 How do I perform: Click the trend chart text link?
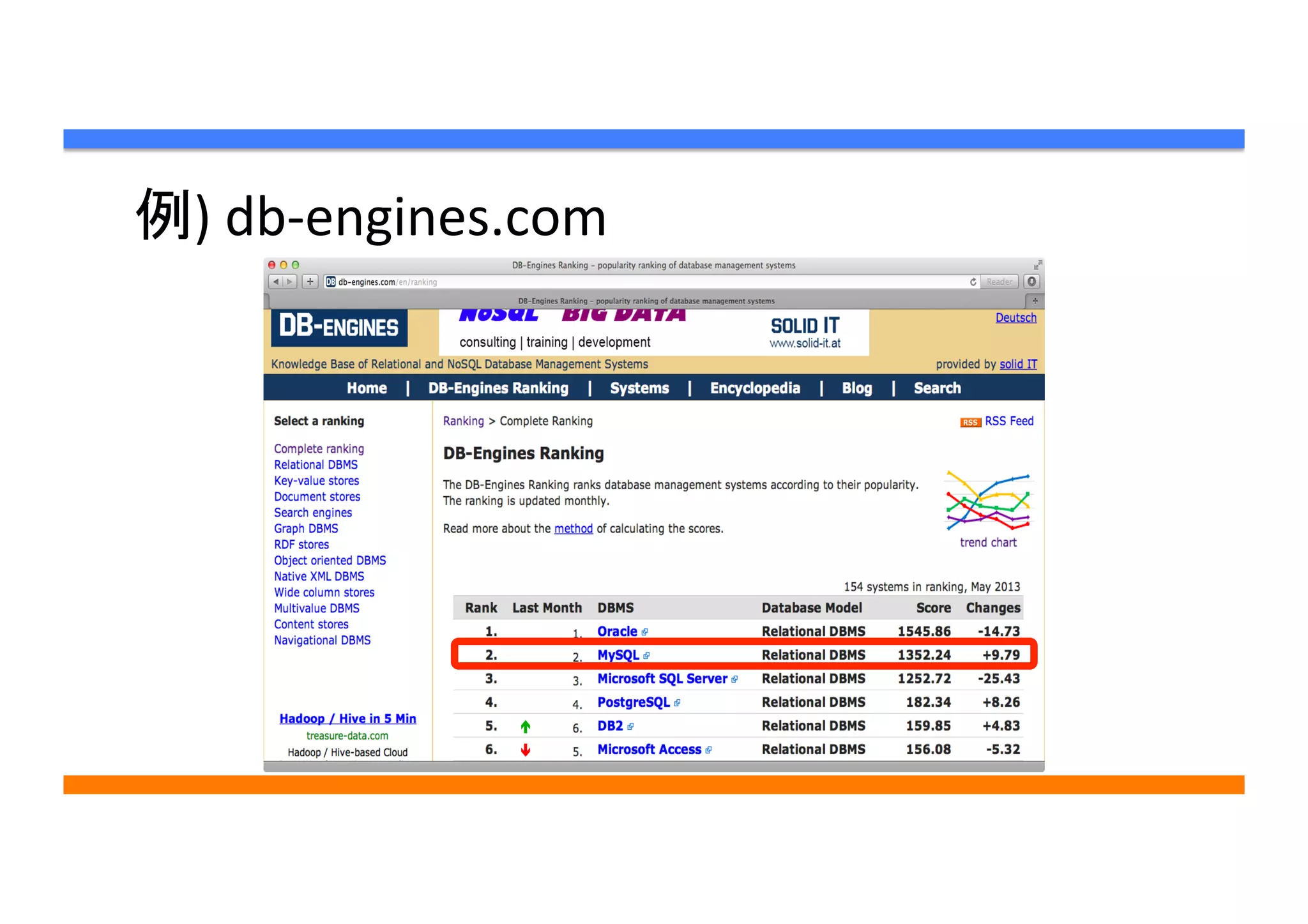coord(988,542)
